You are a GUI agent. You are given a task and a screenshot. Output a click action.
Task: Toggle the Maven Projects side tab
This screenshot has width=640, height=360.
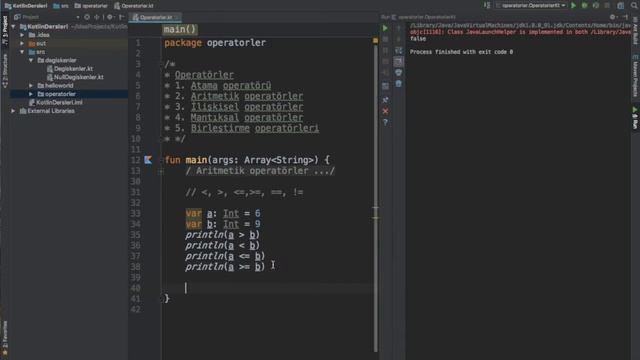coord(635,76)
